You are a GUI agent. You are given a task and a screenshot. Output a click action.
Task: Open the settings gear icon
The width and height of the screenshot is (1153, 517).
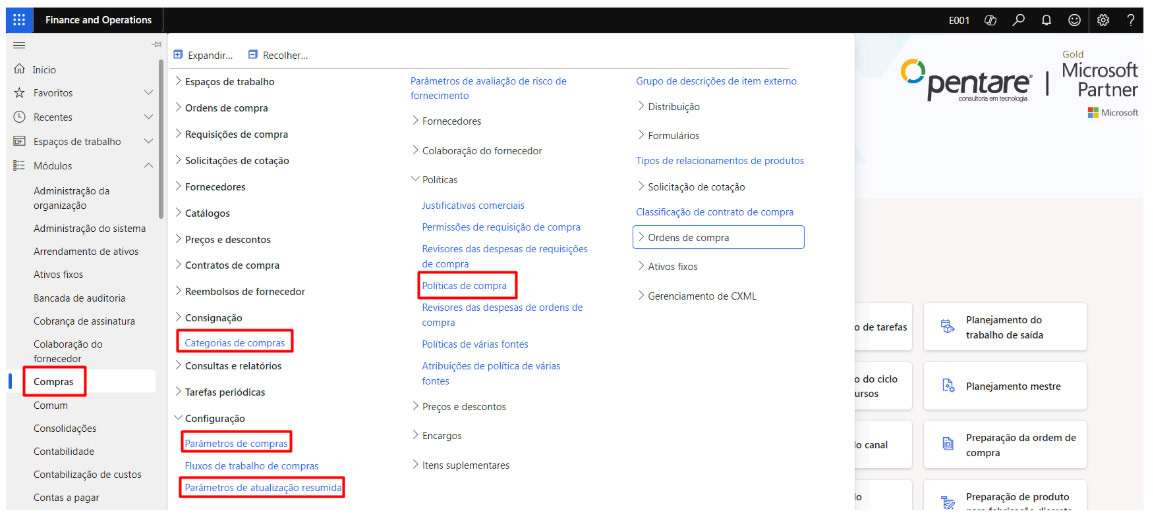pyautogui.click(x=1103, y=20)
